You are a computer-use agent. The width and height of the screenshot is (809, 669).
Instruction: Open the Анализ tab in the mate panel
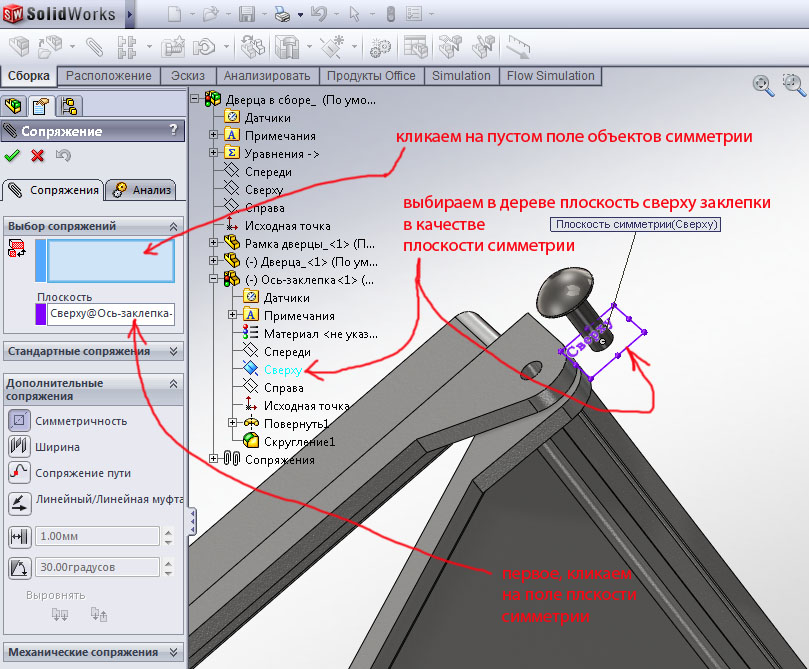coord(143,190)
